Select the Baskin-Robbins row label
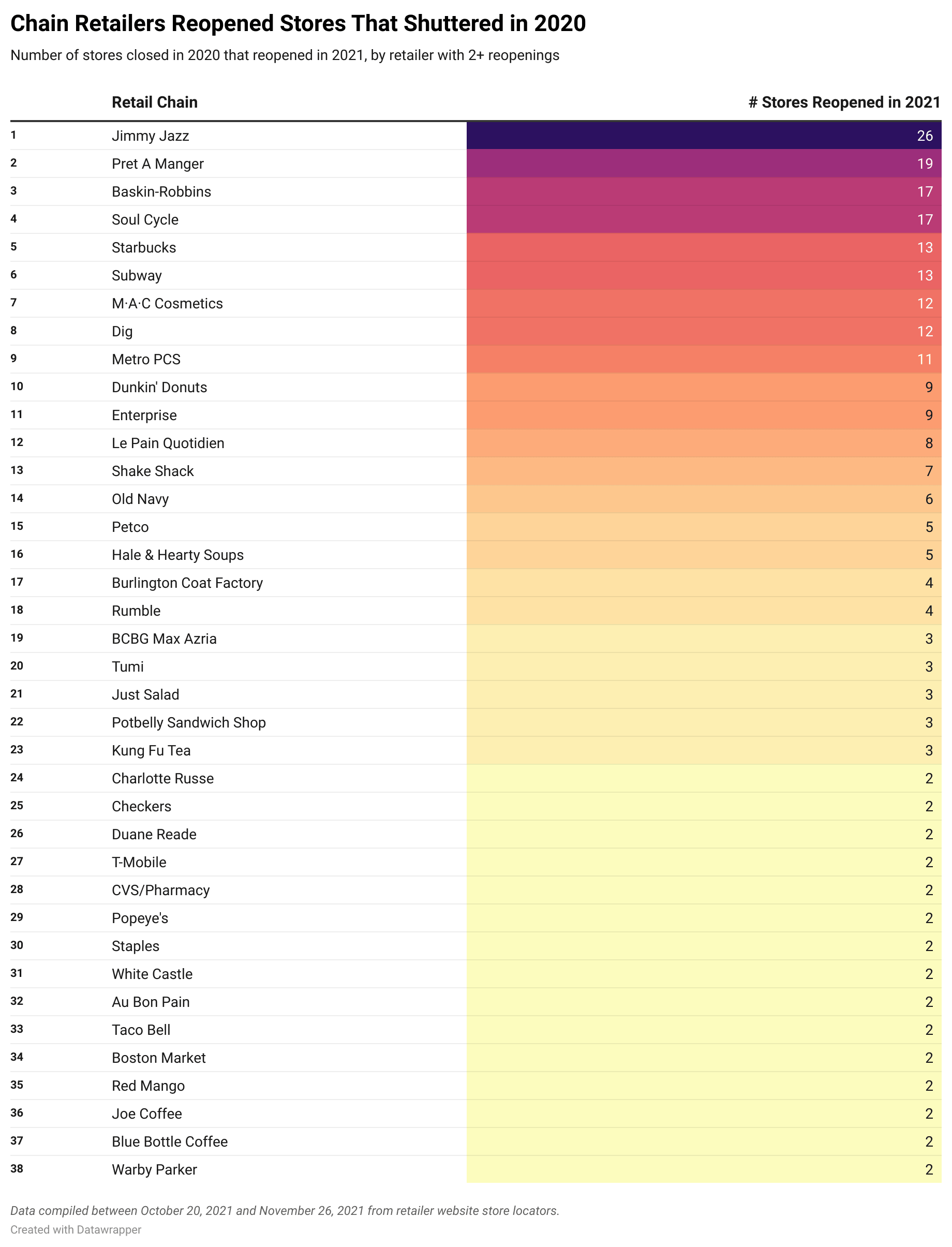This screenshot has width=952, height=1247. [161, 191]
